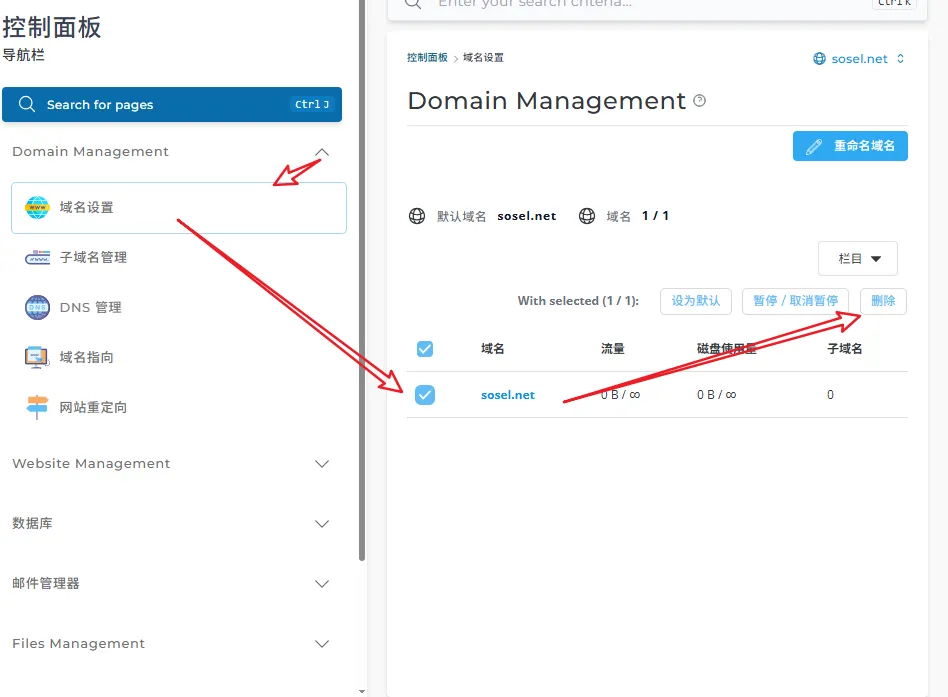Open 网站重定向 in the sidebar
This screenshot has height=697, width=948.
pos(179,407)
